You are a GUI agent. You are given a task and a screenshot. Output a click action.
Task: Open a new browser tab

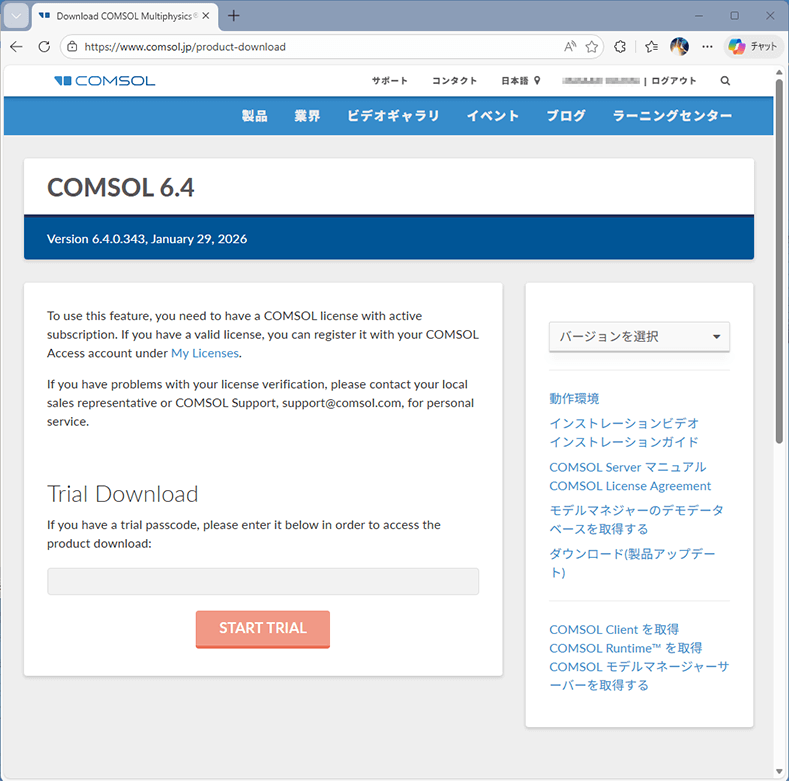[234, 16]
